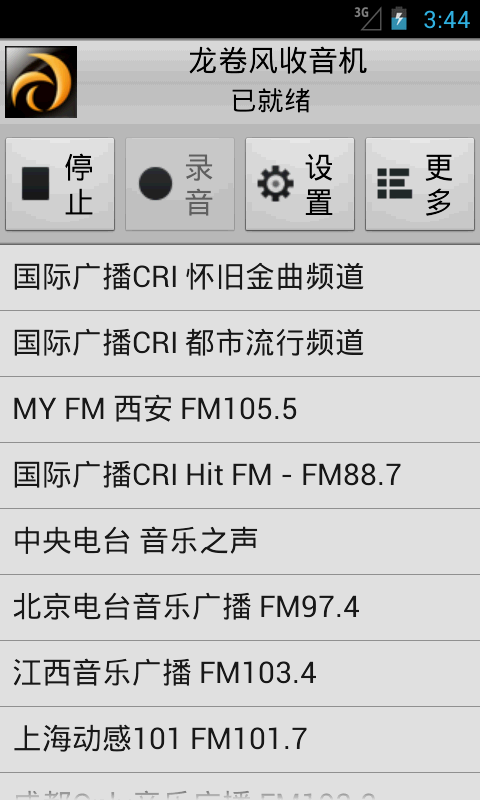Tap the 3:44 clock in status bar

(447, 20)
